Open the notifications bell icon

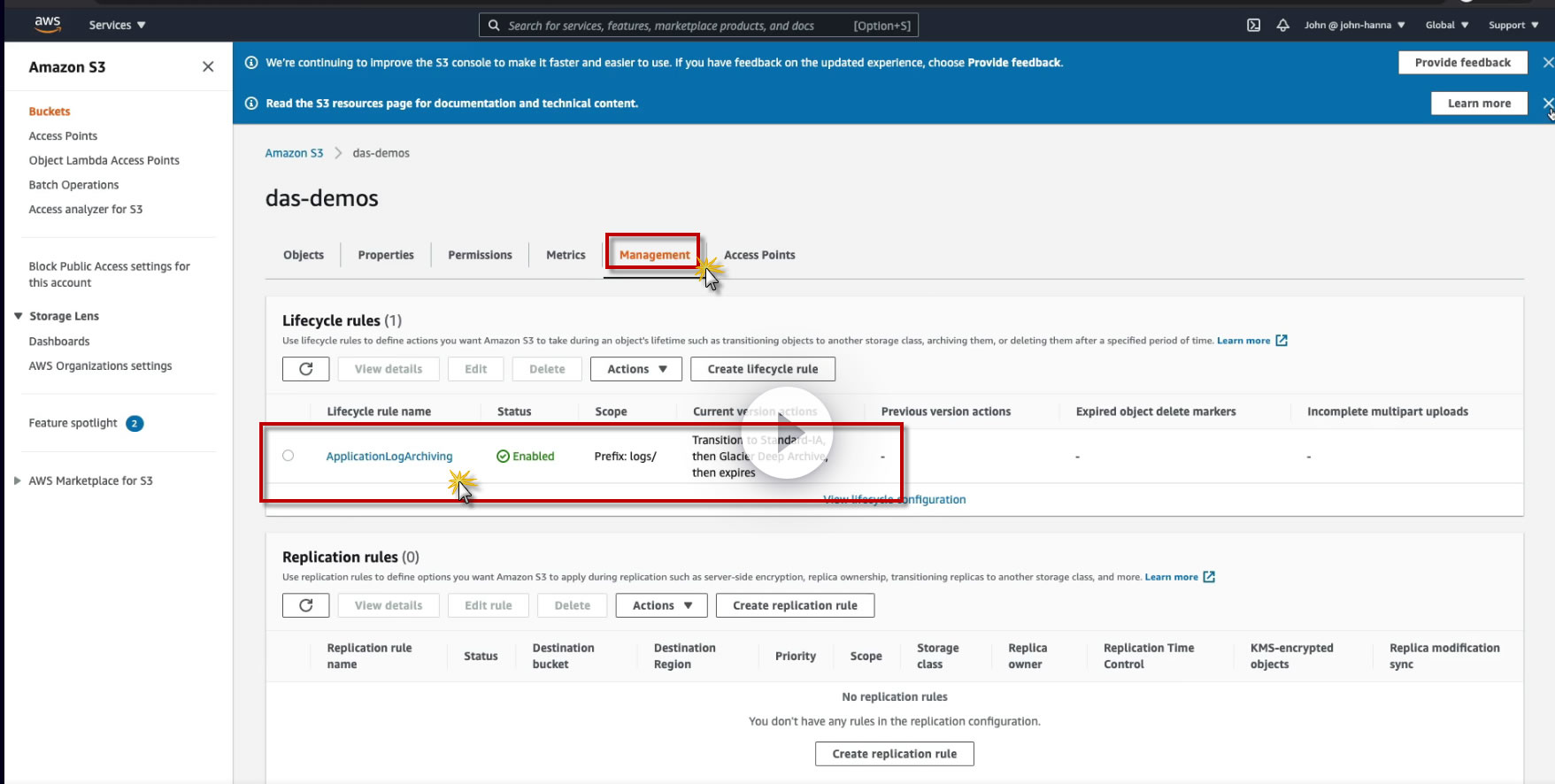[1282, 25]
